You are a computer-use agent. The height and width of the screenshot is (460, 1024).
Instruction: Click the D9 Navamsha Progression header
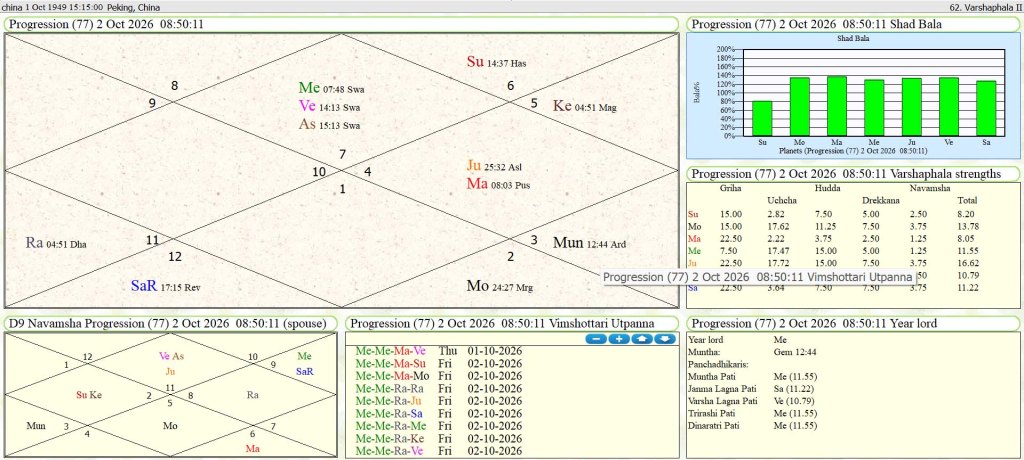[x=170, y=324]
